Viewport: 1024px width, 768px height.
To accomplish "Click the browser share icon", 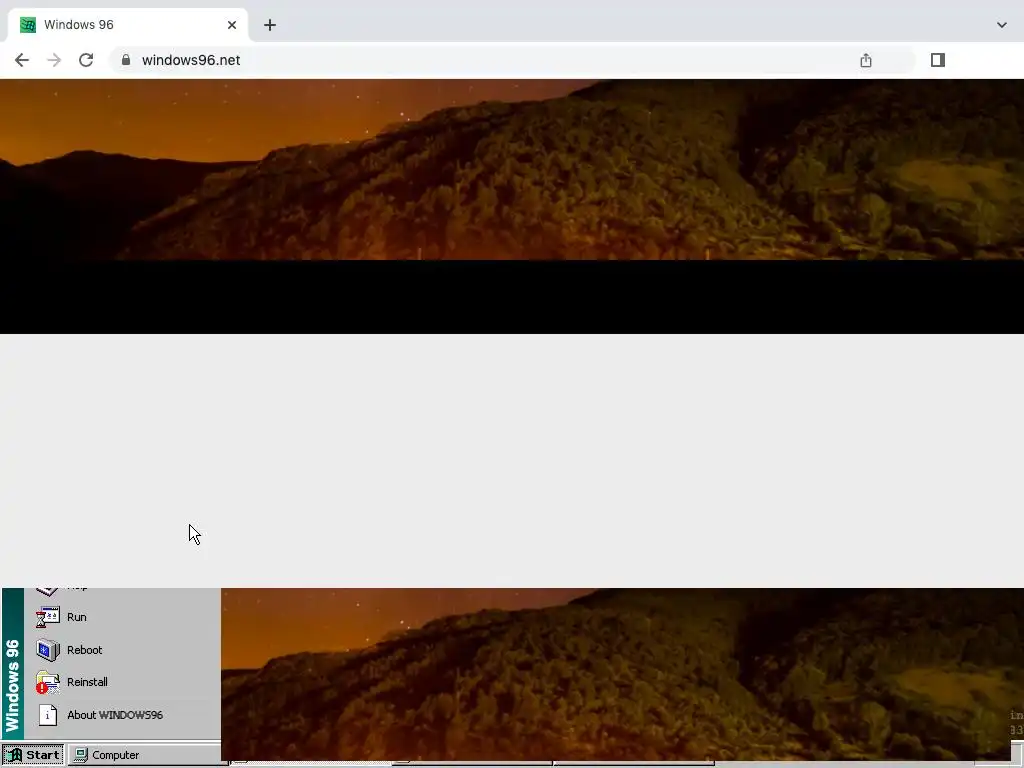I will coord(866,60).
